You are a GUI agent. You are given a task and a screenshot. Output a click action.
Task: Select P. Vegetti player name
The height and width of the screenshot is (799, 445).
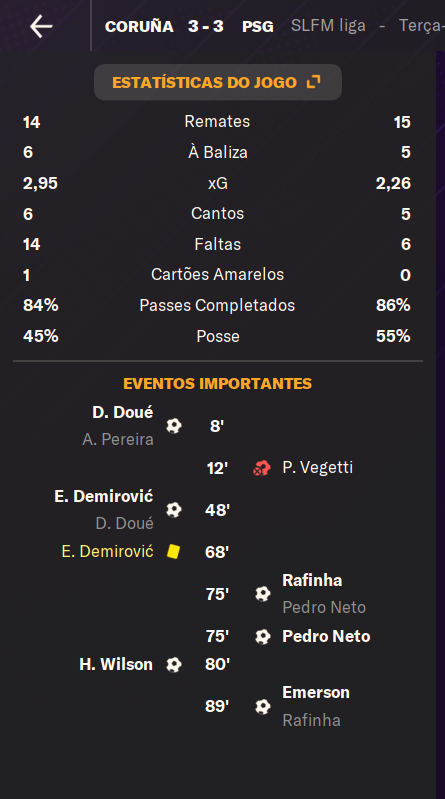(318, 467)
